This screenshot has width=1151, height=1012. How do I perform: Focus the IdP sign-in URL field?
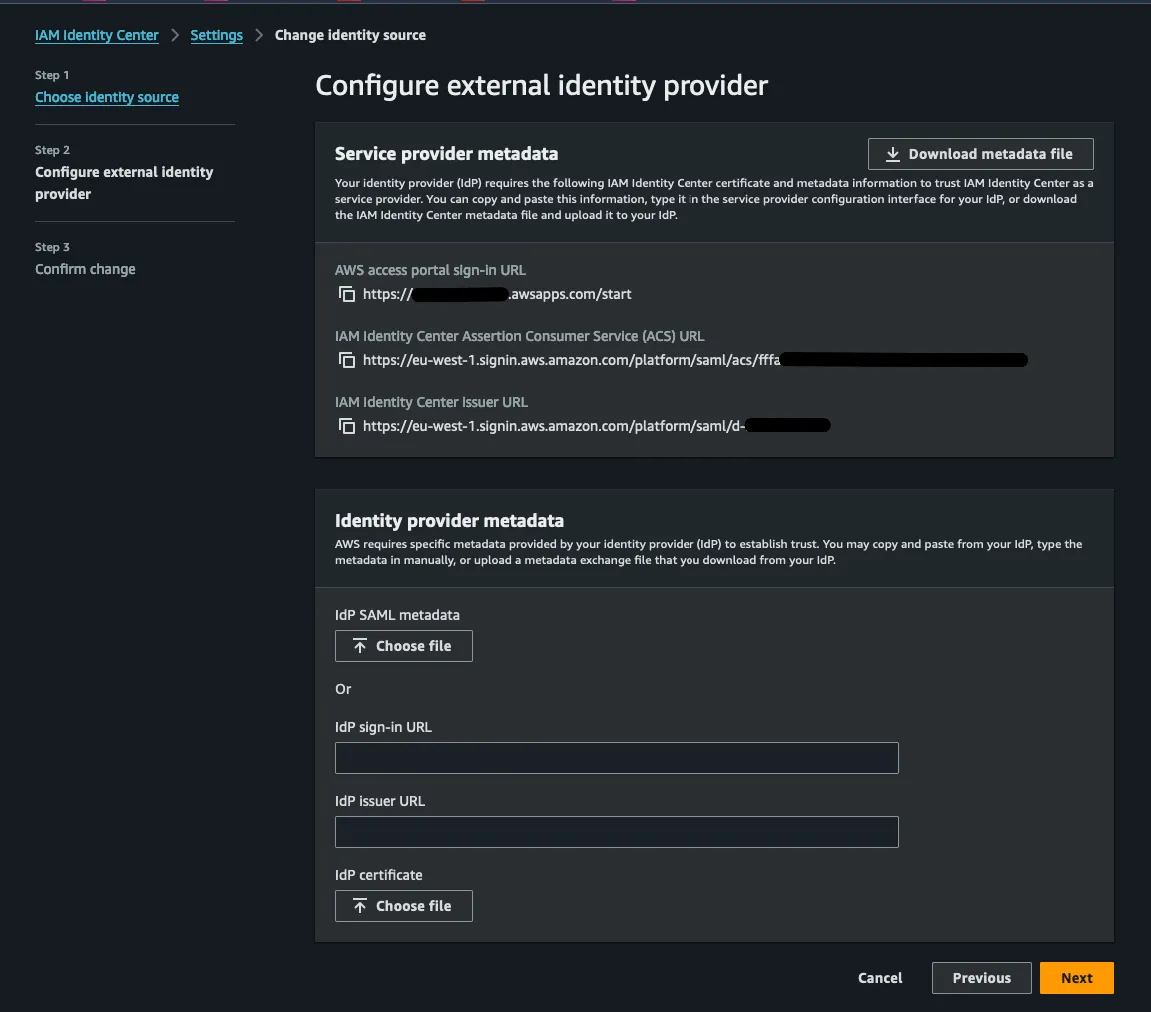(616, 757)
